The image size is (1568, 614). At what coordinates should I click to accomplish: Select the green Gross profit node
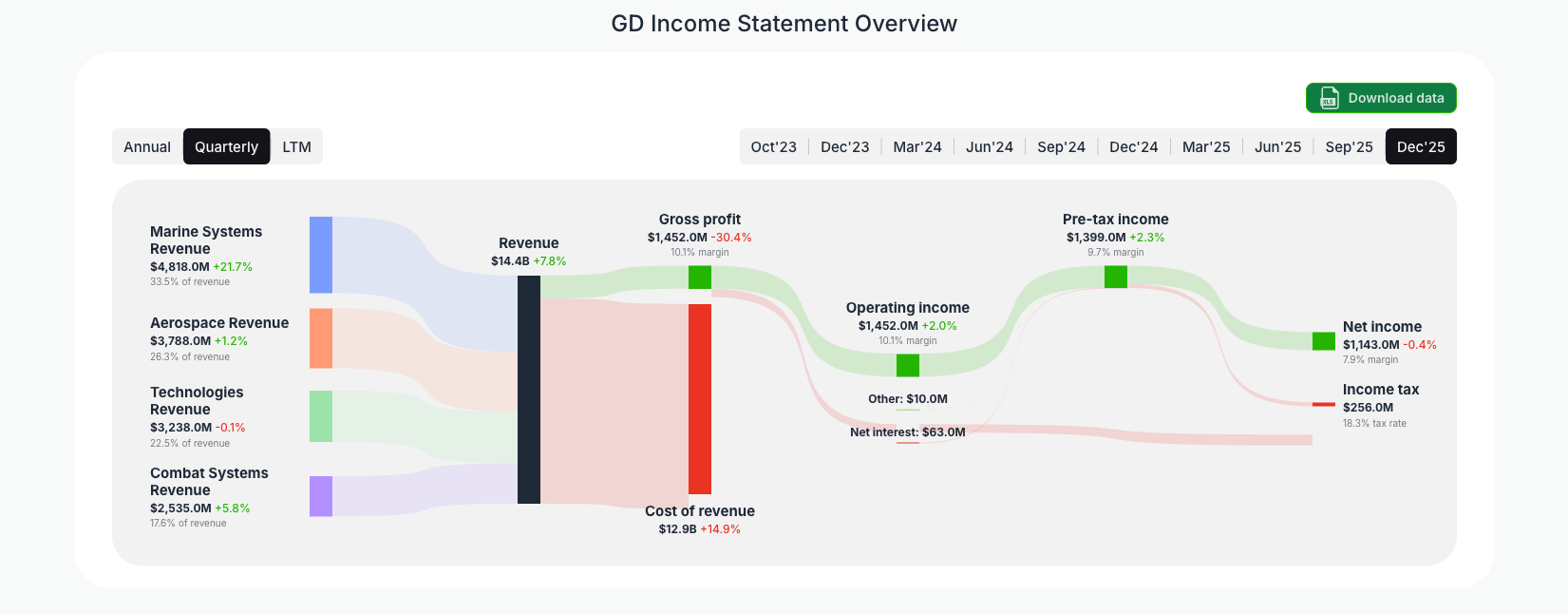(x=700, y=278)
